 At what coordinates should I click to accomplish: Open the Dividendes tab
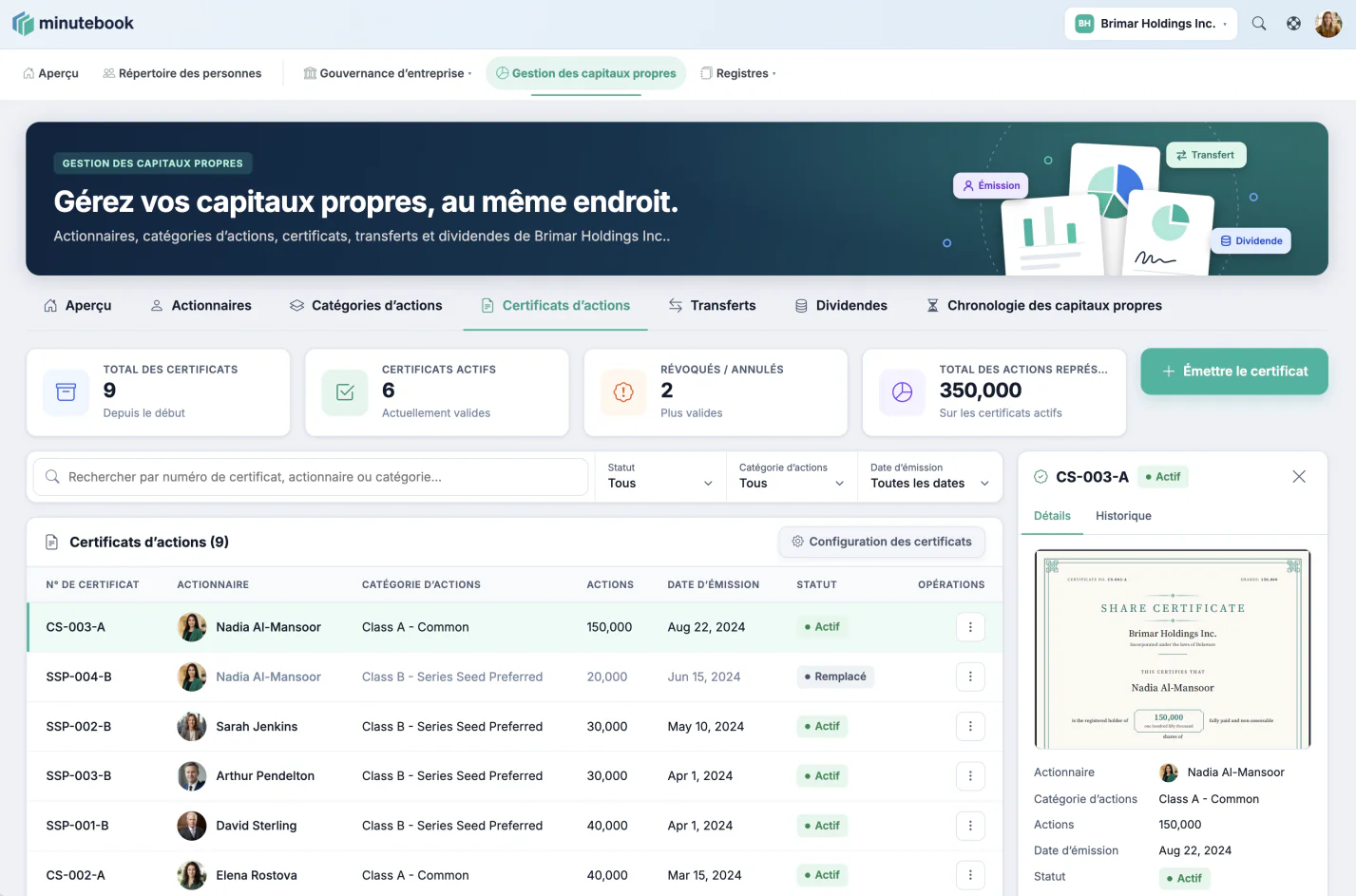point(841,305)
